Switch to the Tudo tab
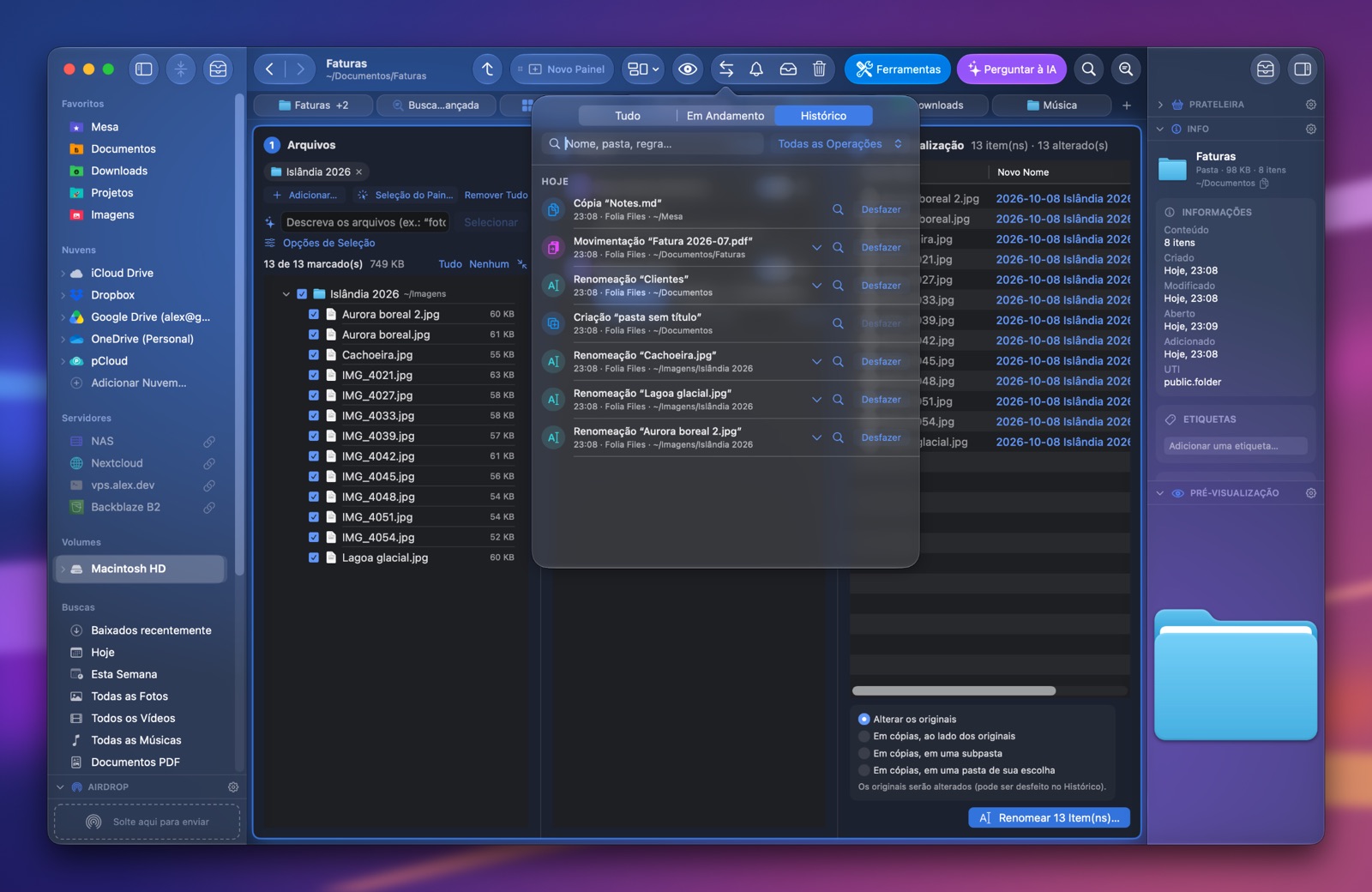 coord(628,116)
